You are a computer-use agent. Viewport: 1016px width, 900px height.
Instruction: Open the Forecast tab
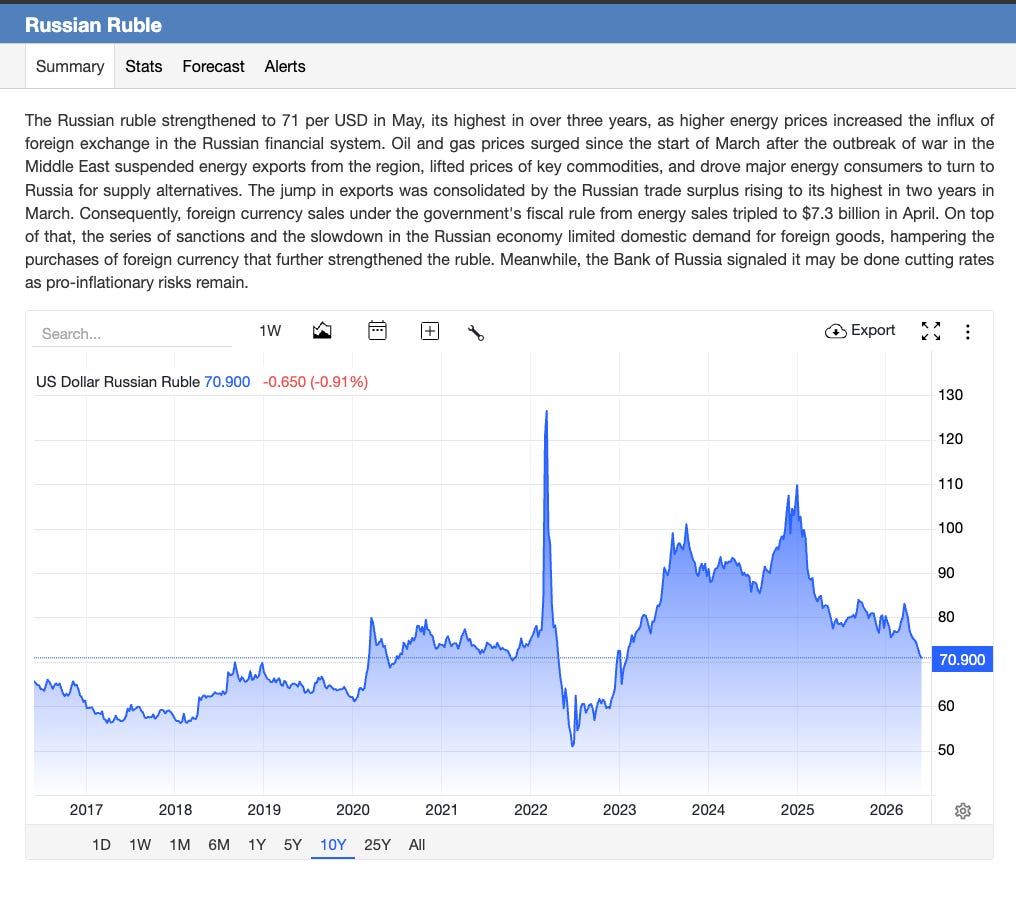pyautogui.click(x=213, y=66)
